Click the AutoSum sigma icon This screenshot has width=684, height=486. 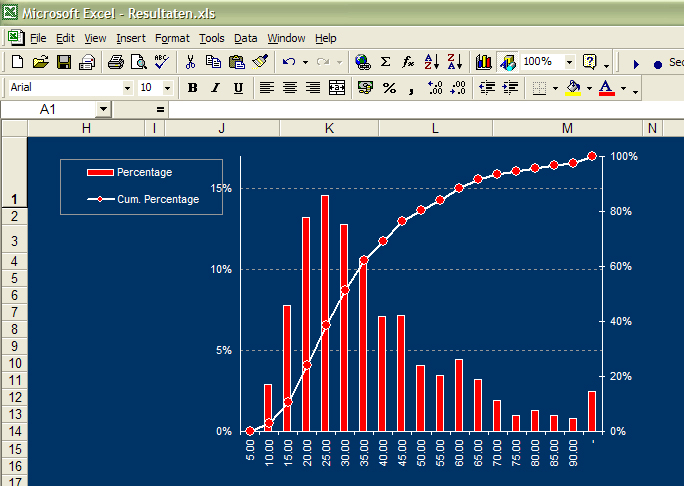click(385, 62)
